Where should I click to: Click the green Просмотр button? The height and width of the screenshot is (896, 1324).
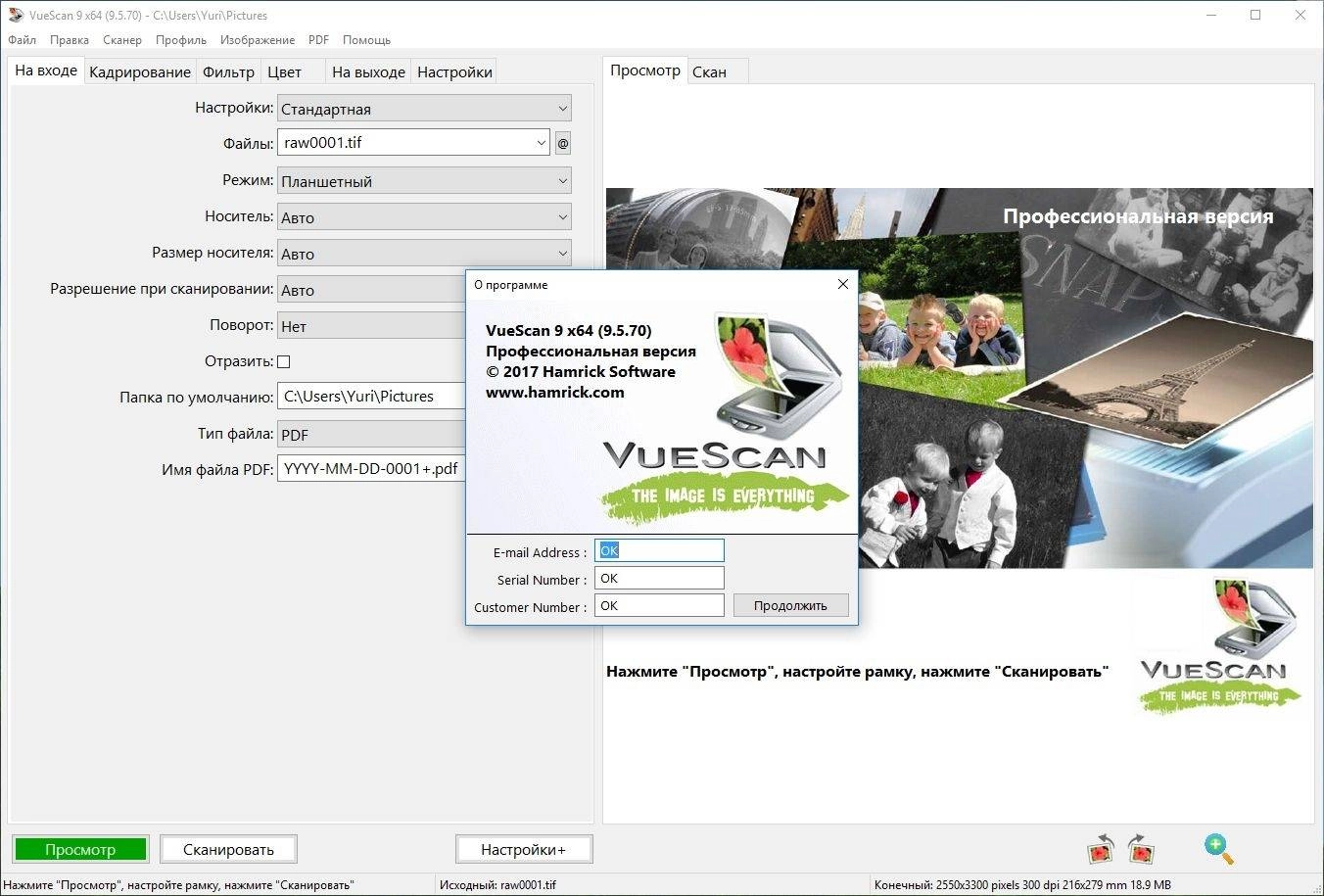[x=80, y=849]
